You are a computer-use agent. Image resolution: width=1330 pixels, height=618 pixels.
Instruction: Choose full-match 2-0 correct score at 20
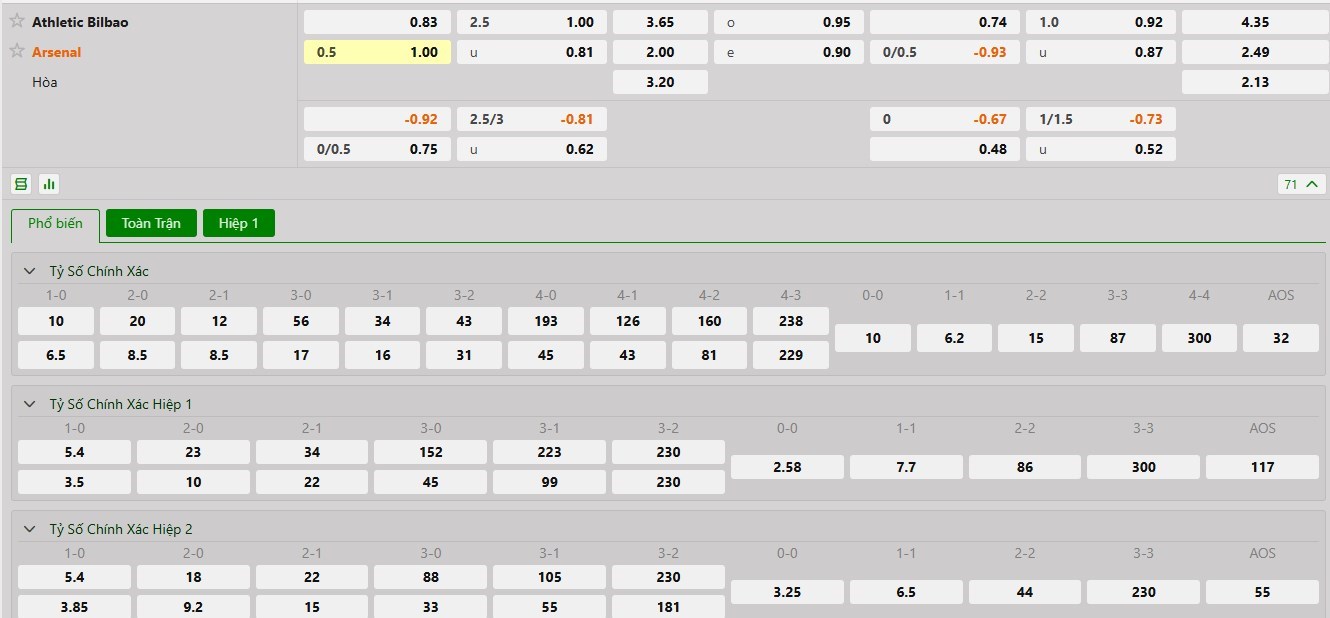pos(137,321)
